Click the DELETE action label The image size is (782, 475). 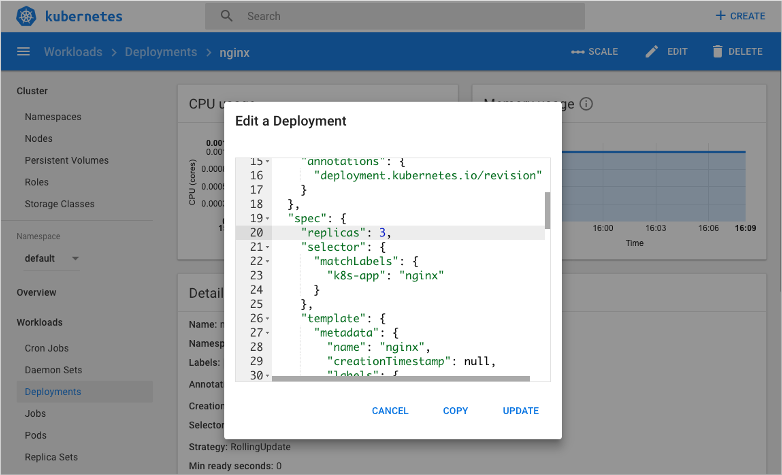(x=745, y=52)
